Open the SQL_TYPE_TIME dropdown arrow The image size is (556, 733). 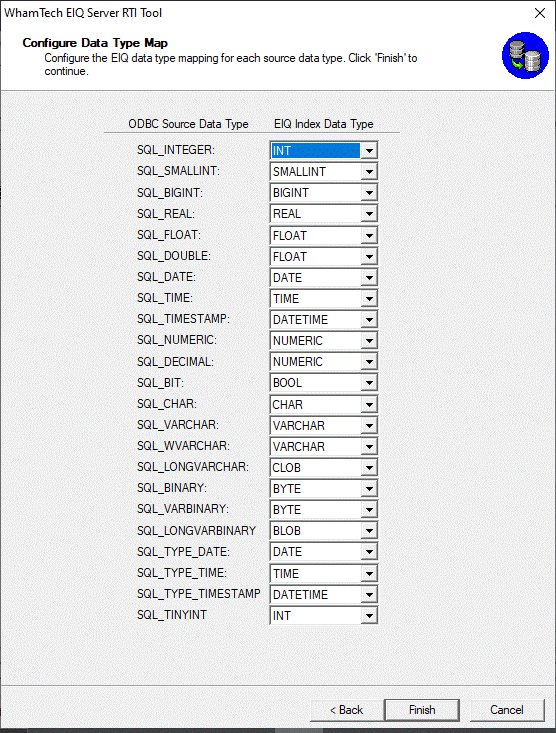[369, 573]
